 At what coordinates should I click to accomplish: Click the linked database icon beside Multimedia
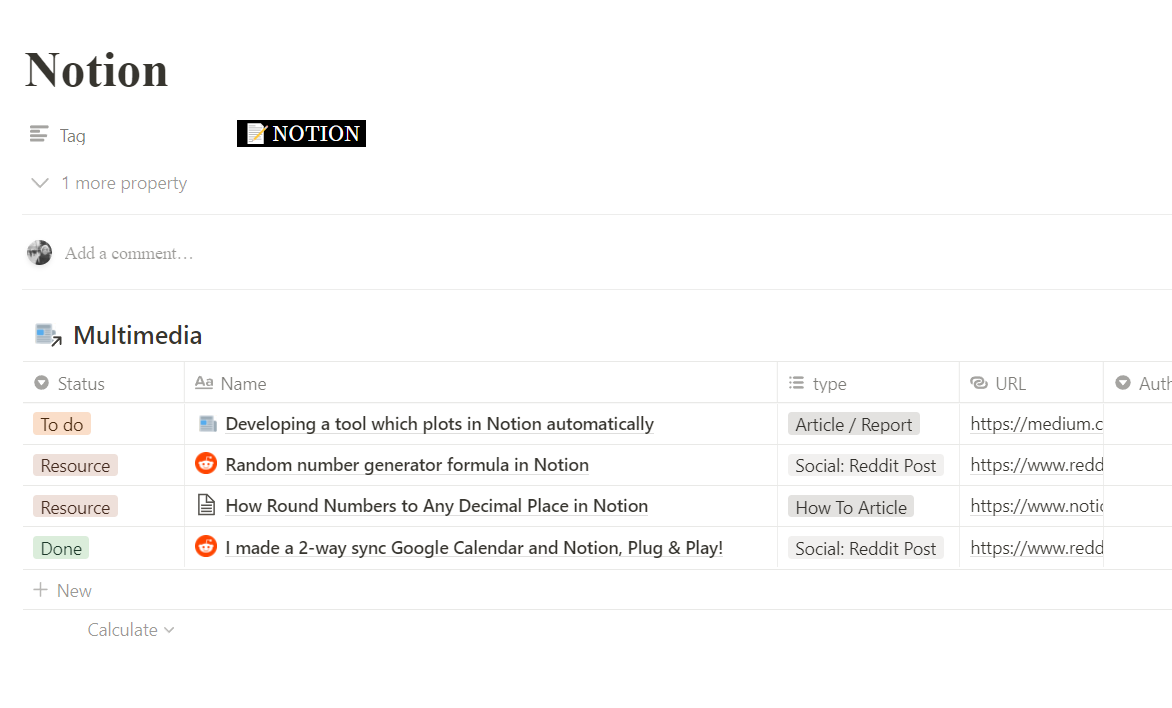click(x=49, y=335)
